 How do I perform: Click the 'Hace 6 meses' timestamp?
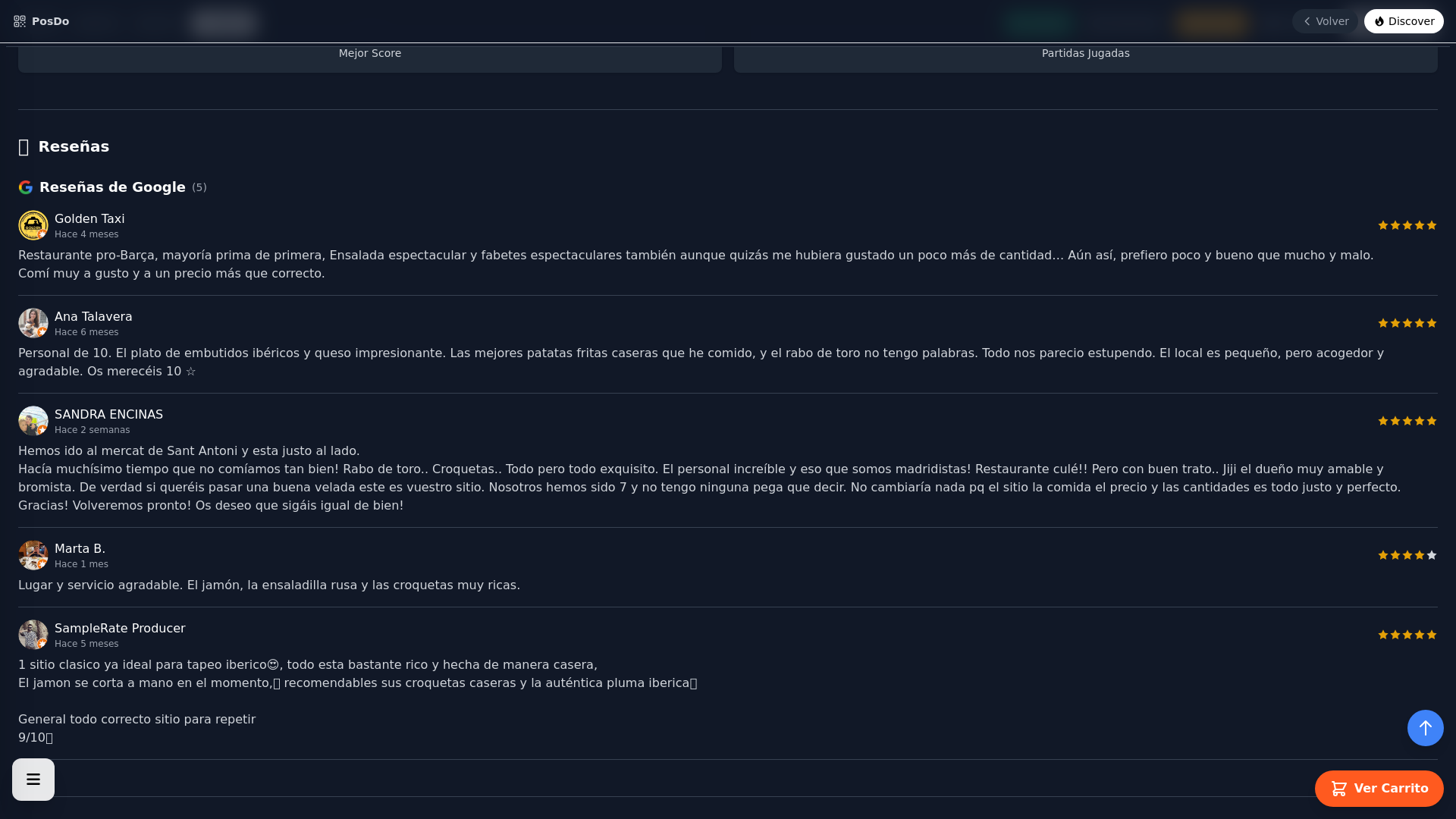(86, 332)
